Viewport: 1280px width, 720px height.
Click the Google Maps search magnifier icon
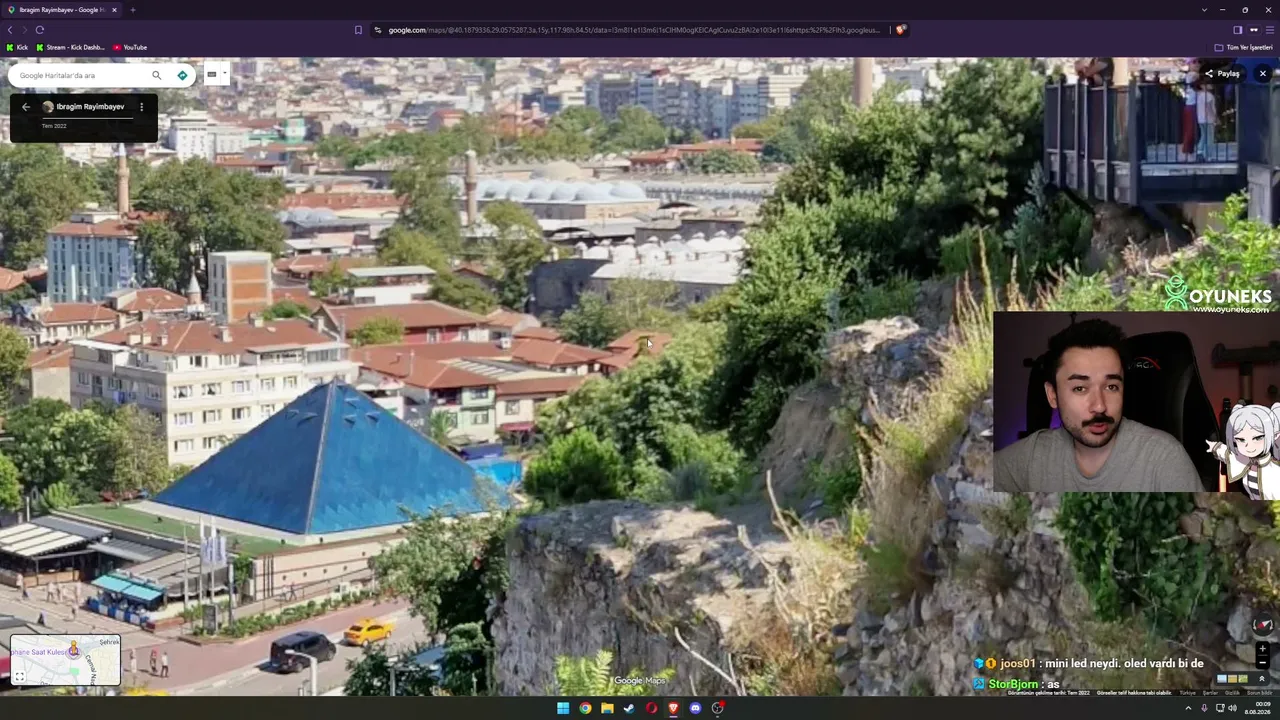point(156,75)
